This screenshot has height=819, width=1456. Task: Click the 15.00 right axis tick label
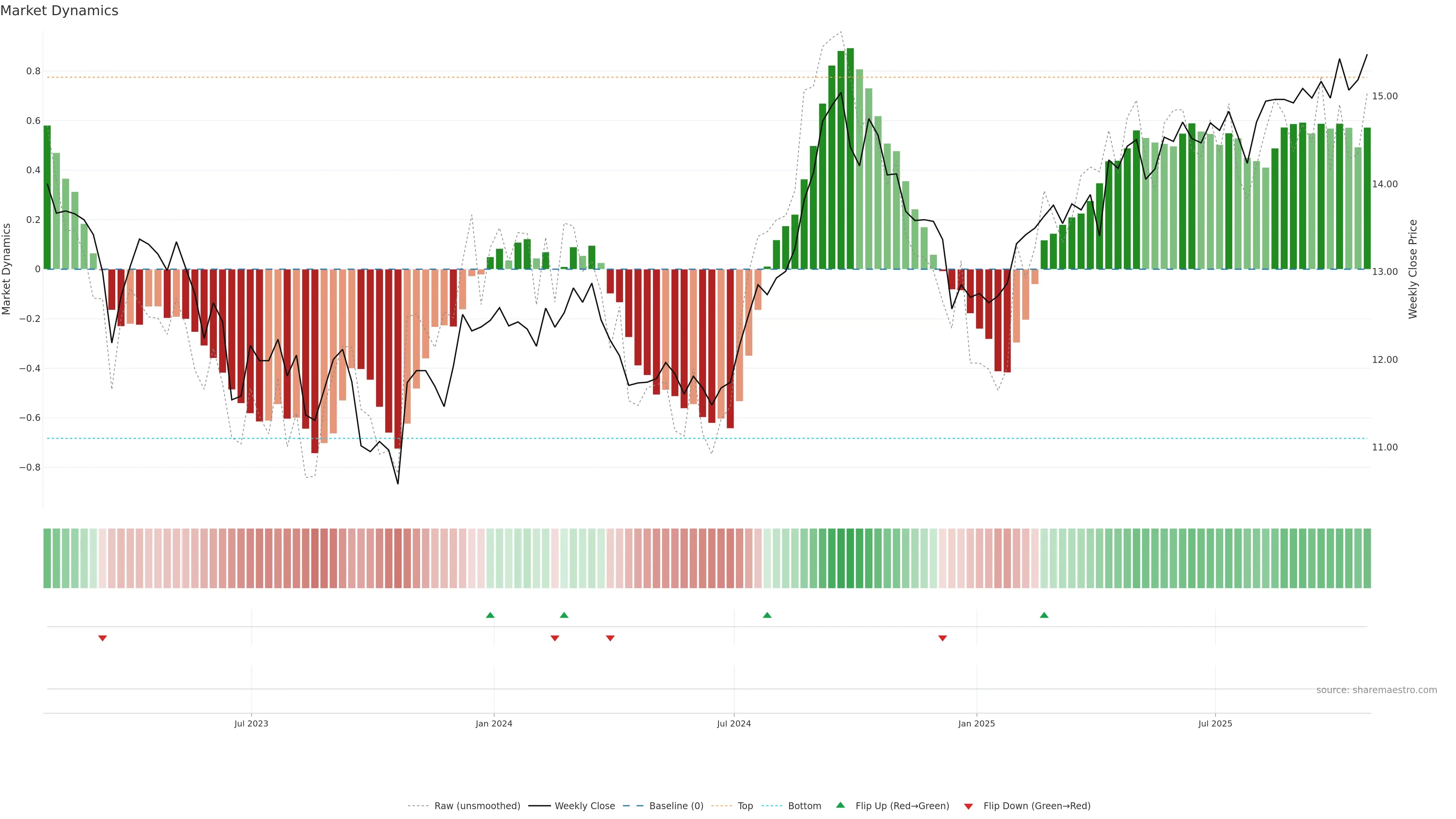(1384, 96)
